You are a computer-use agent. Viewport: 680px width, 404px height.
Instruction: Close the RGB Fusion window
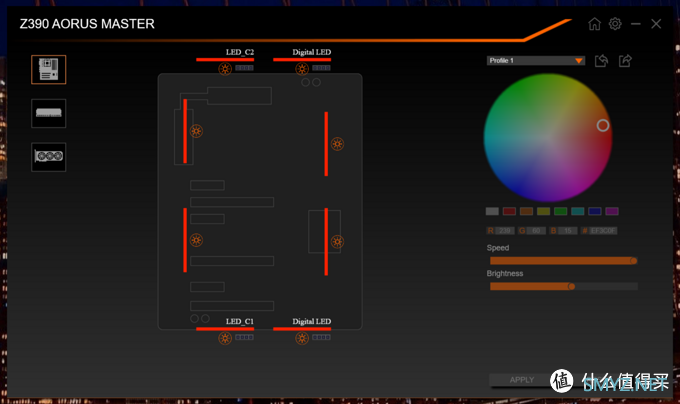(x=656, y=24)
